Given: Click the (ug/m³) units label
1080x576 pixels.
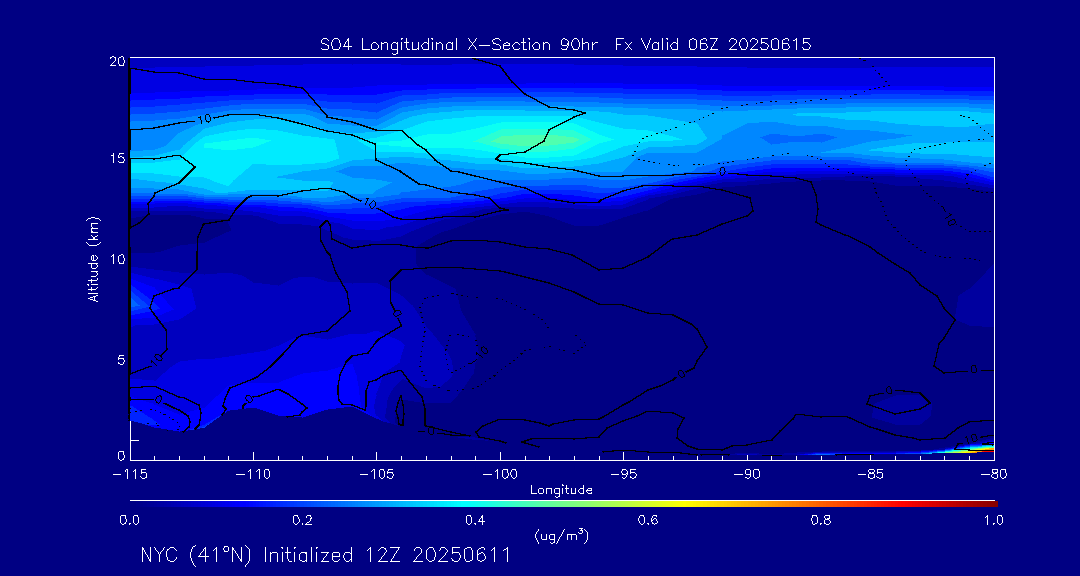Looking at the screenshot, I should [561, 535].
